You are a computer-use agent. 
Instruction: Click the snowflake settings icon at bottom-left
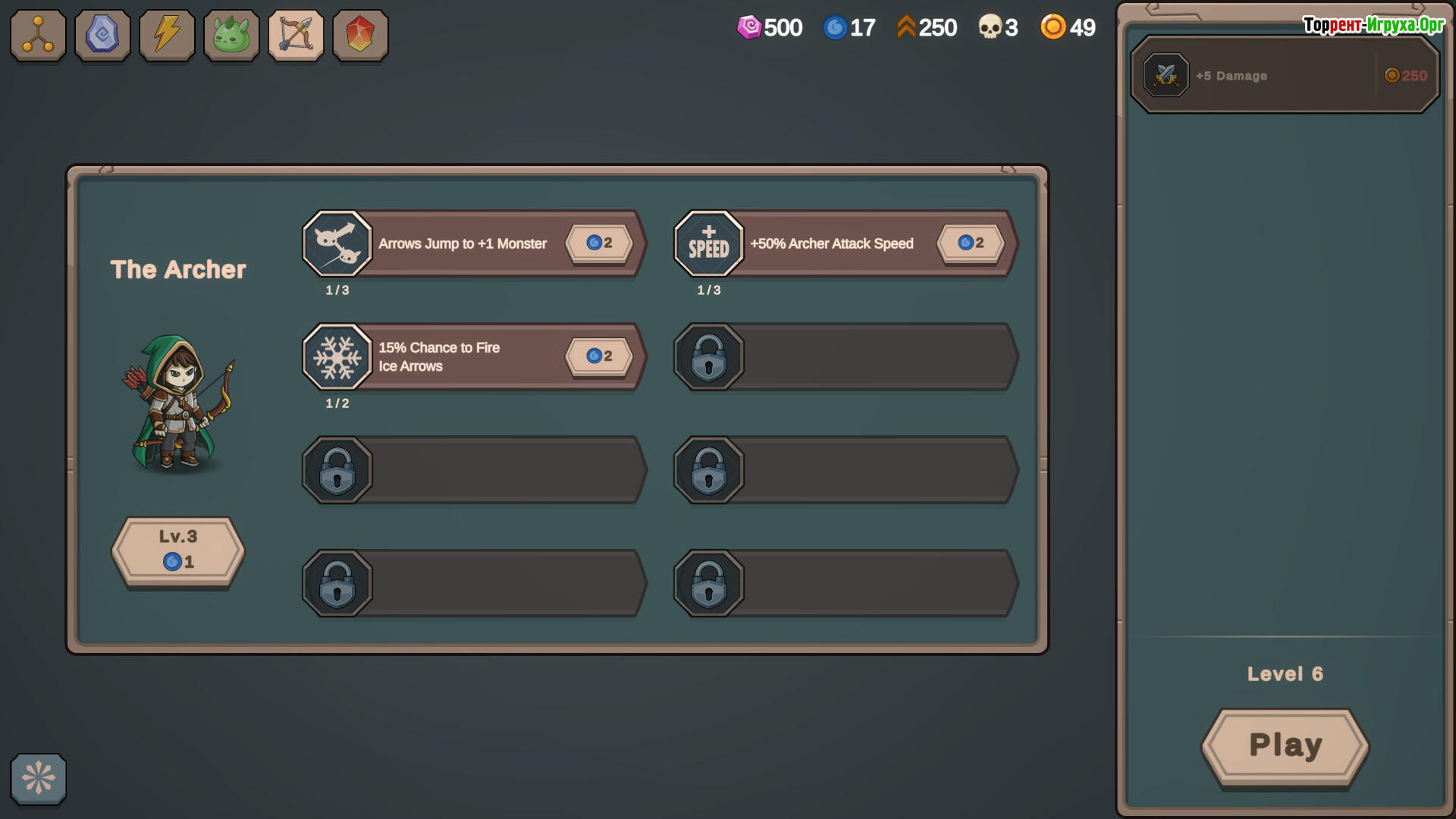(38, 778)
